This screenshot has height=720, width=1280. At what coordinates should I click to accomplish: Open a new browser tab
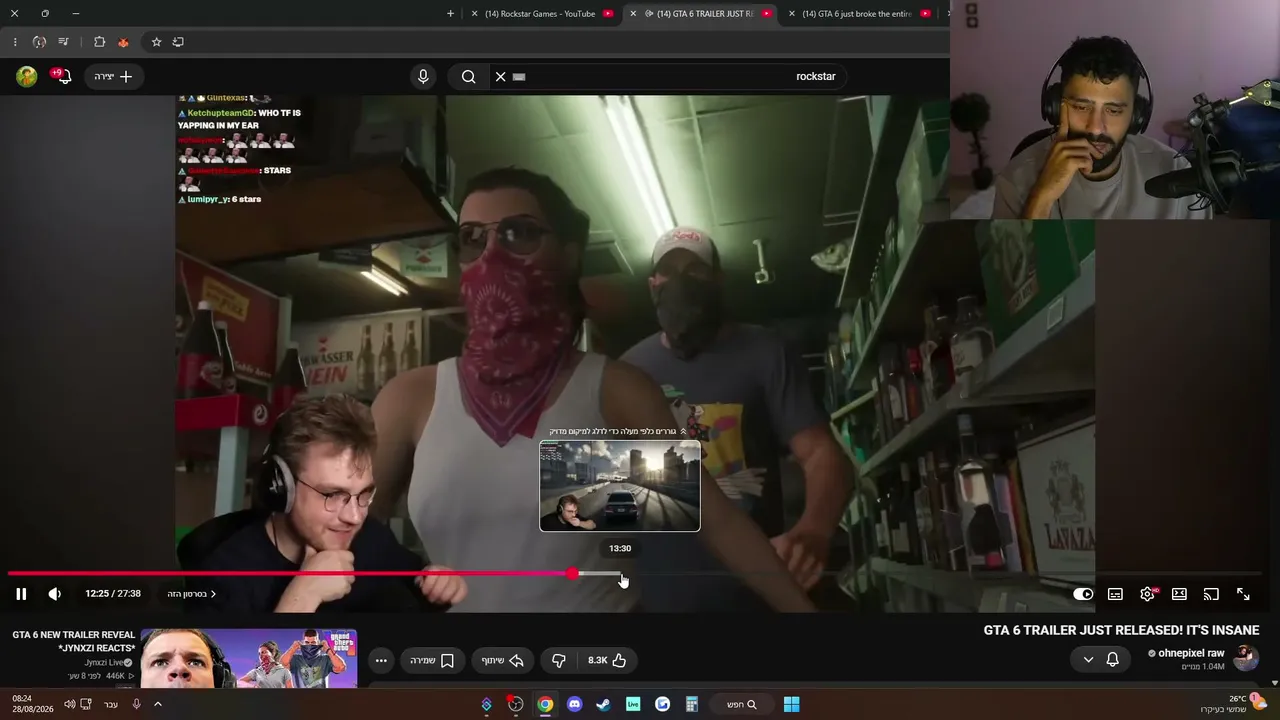click(x=450, y=14)
